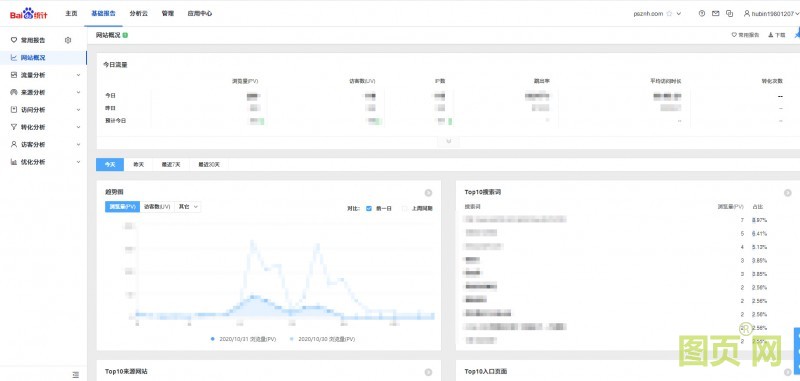The width and height of the screenshot is (800, 381).
Task: Collapse the sidebar using the bottom menu icon
Action: (x=76, y=375)
